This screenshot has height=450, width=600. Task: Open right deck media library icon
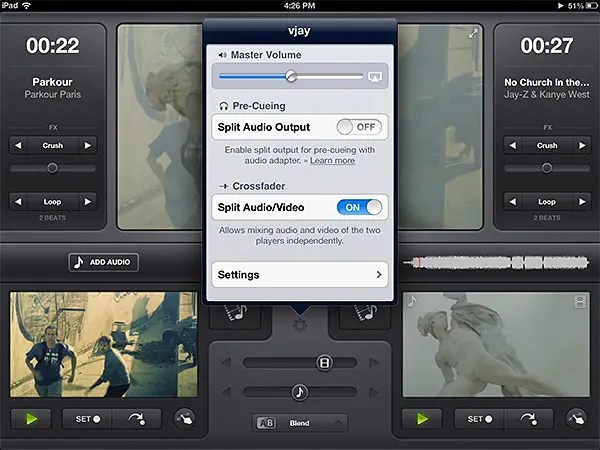tap(365, 315)
